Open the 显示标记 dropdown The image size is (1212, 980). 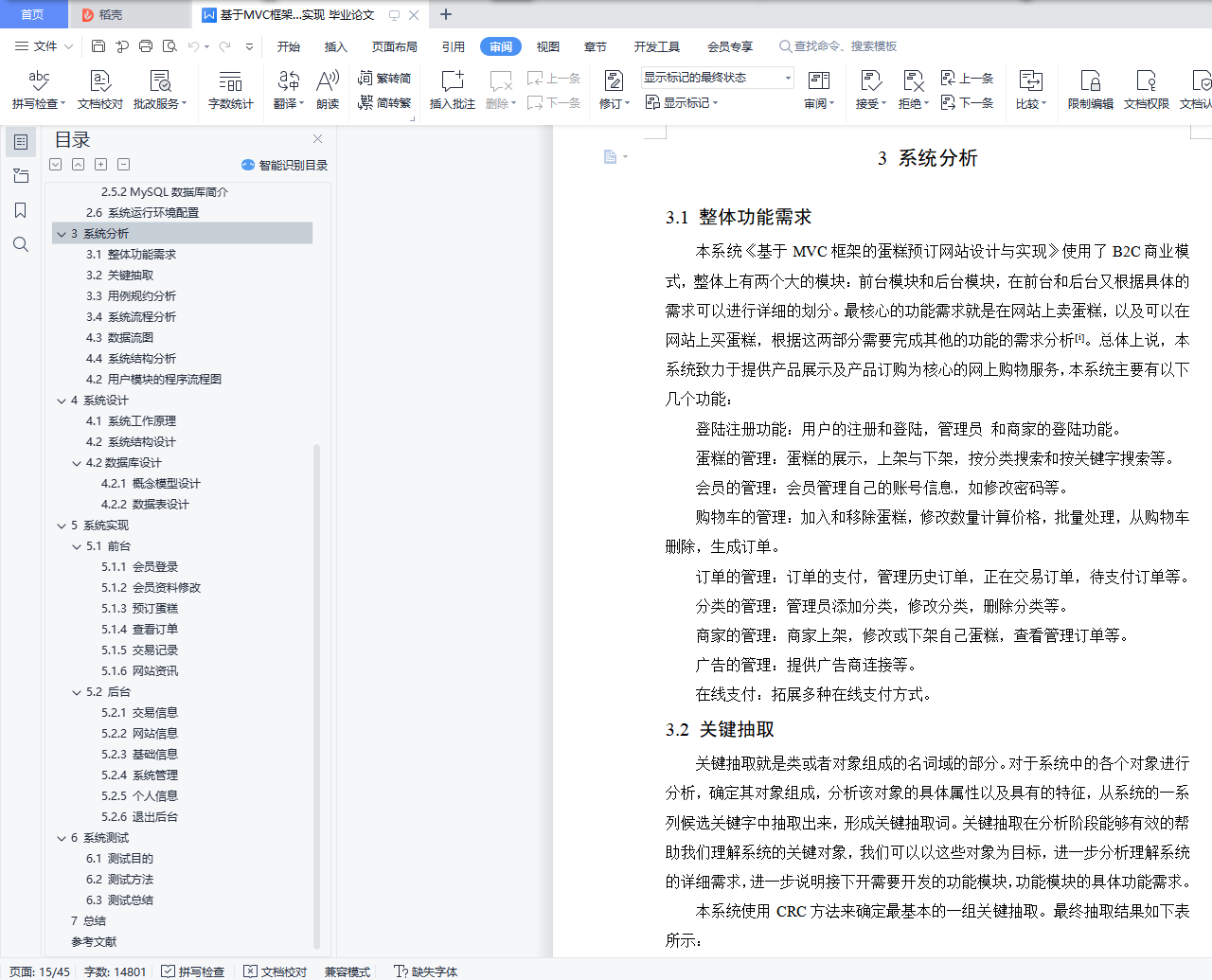[683, 102]
